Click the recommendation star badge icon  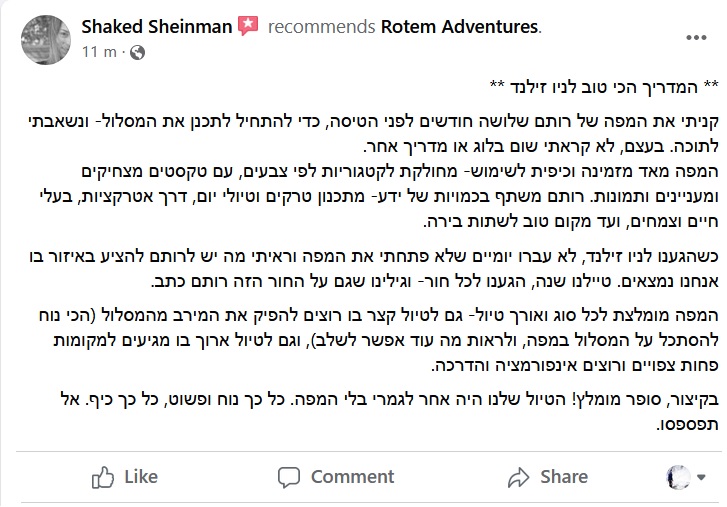coord(249,27)
